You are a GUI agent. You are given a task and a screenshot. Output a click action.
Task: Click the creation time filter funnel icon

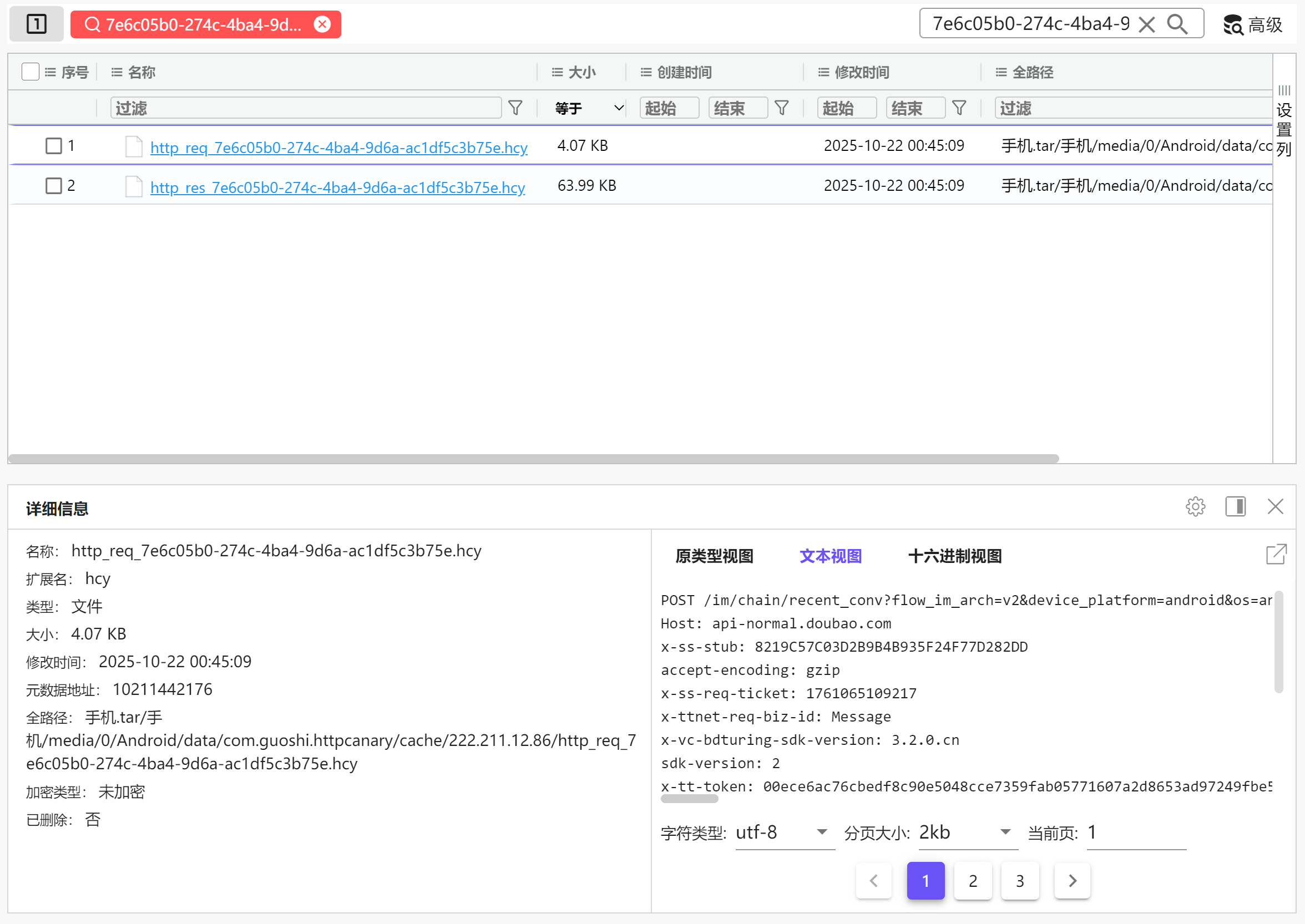[781, 108]
